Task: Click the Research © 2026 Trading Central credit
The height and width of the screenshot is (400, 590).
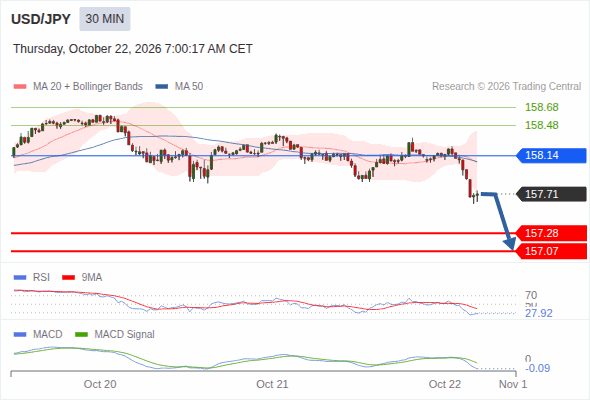Action: pyautogui.click(x=506, y=87)
